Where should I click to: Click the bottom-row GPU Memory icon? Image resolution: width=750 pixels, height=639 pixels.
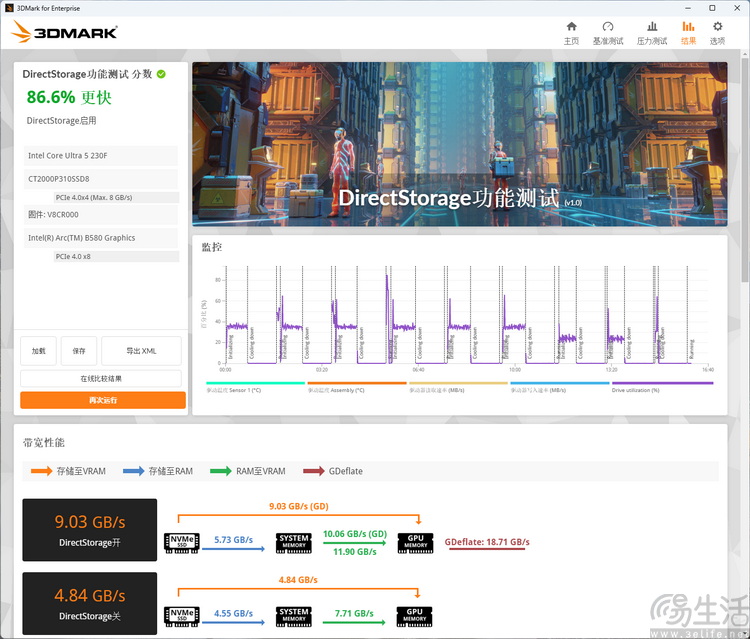pos(414,617)
